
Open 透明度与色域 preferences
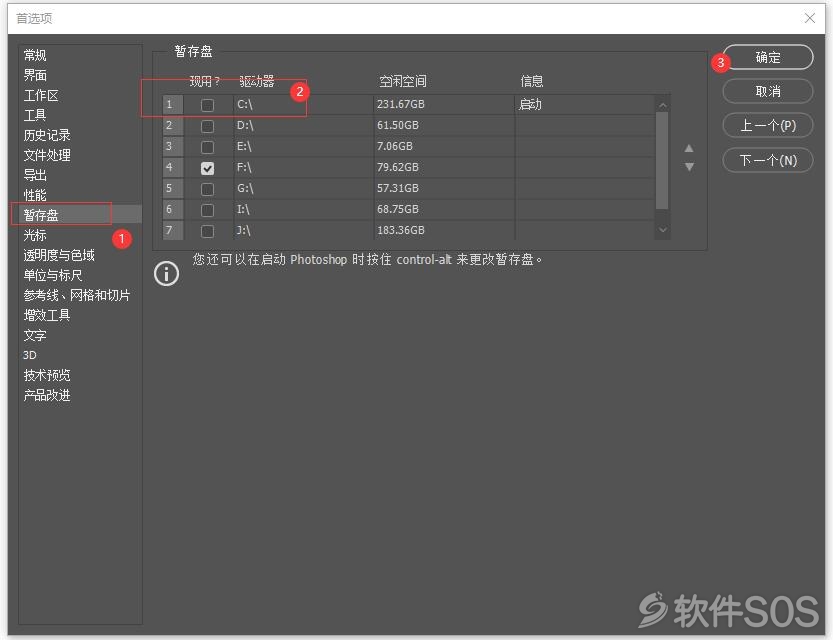(x=58, y=255)
